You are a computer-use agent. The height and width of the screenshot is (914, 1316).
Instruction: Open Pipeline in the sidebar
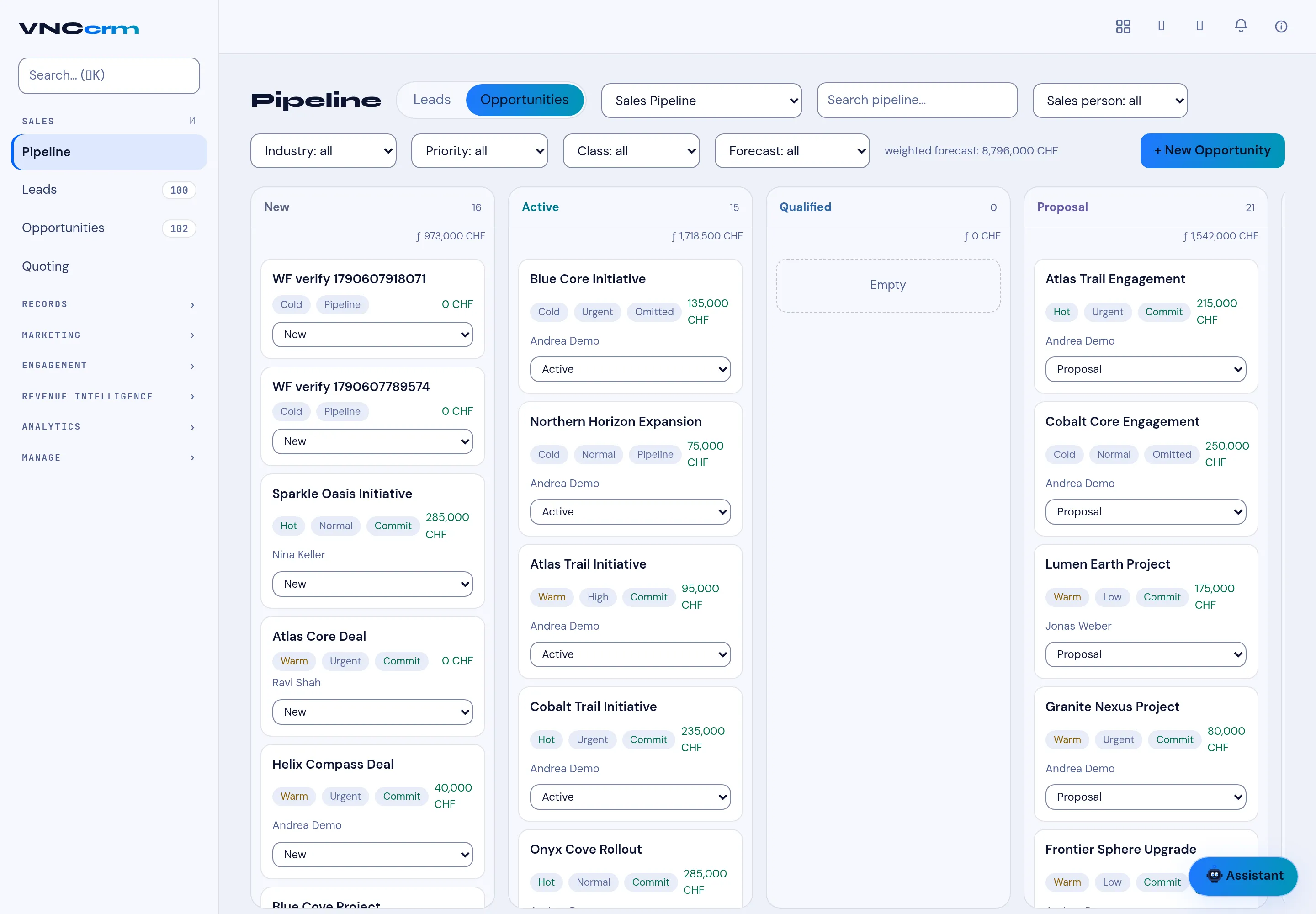pos(109,152)
